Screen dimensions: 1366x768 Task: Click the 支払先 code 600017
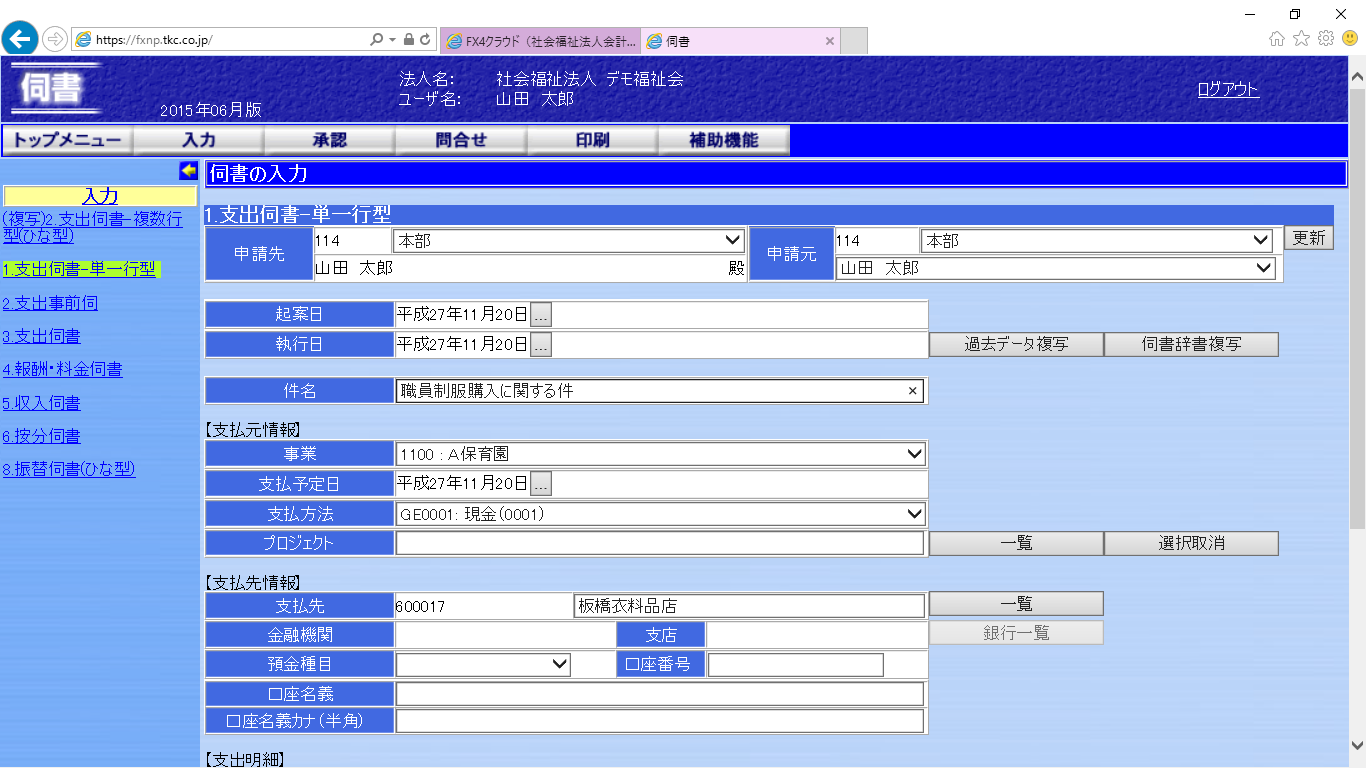[421, 606]
